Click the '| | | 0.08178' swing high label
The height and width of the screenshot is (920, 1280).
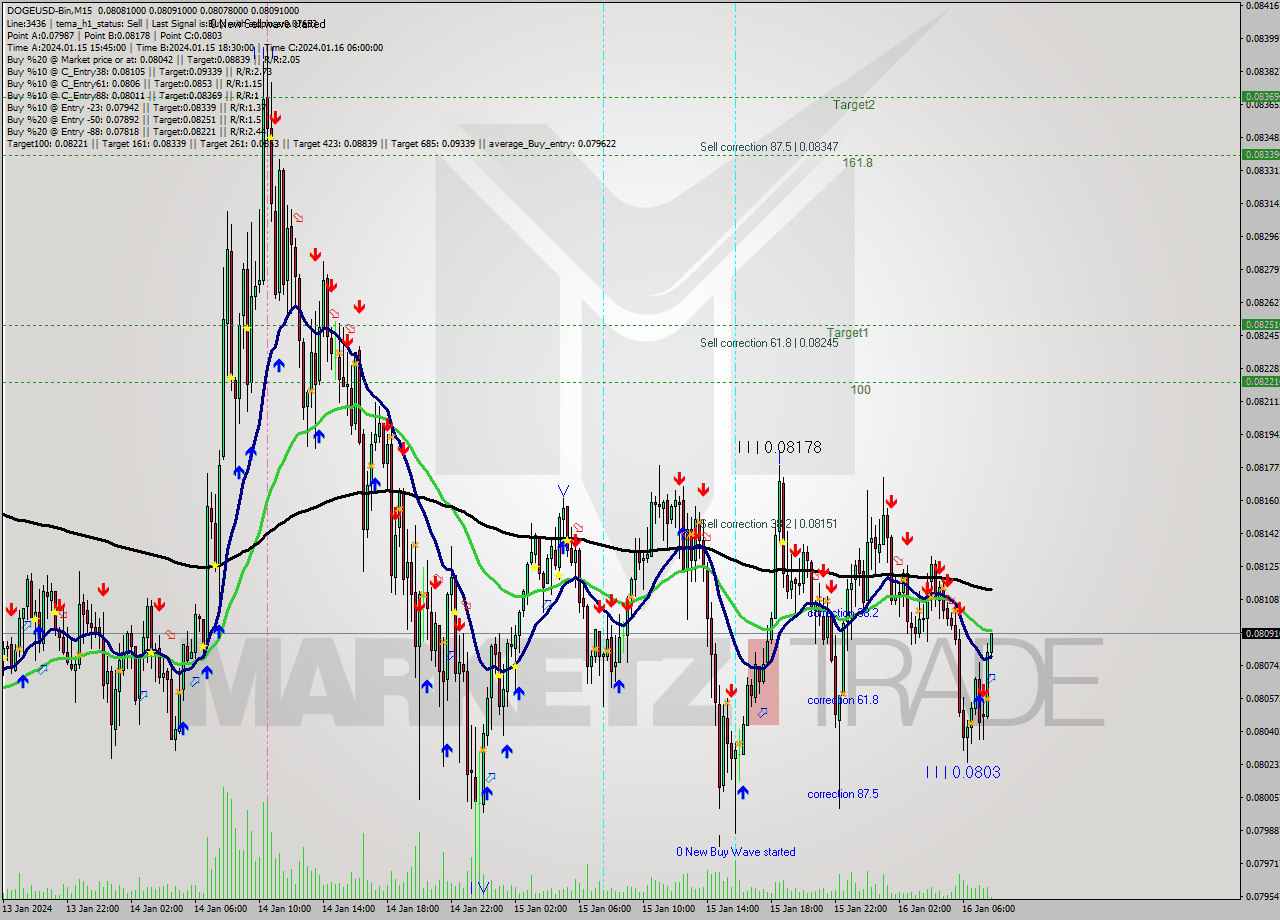(x=780, y=447)
